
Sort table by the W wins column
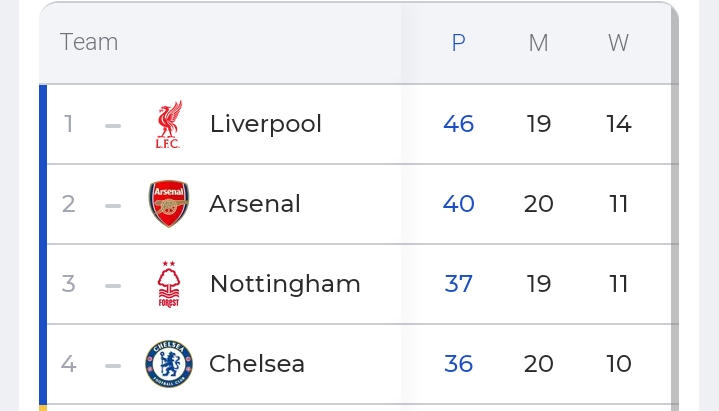pyautogui.click(x=619, y=43)
